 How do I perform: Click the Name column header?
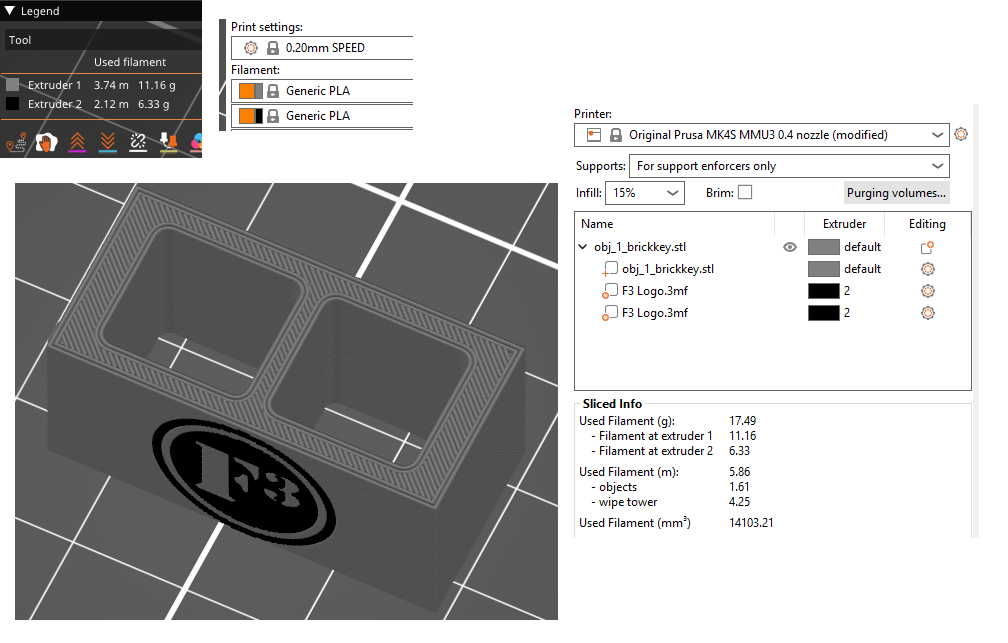(597, 224)
